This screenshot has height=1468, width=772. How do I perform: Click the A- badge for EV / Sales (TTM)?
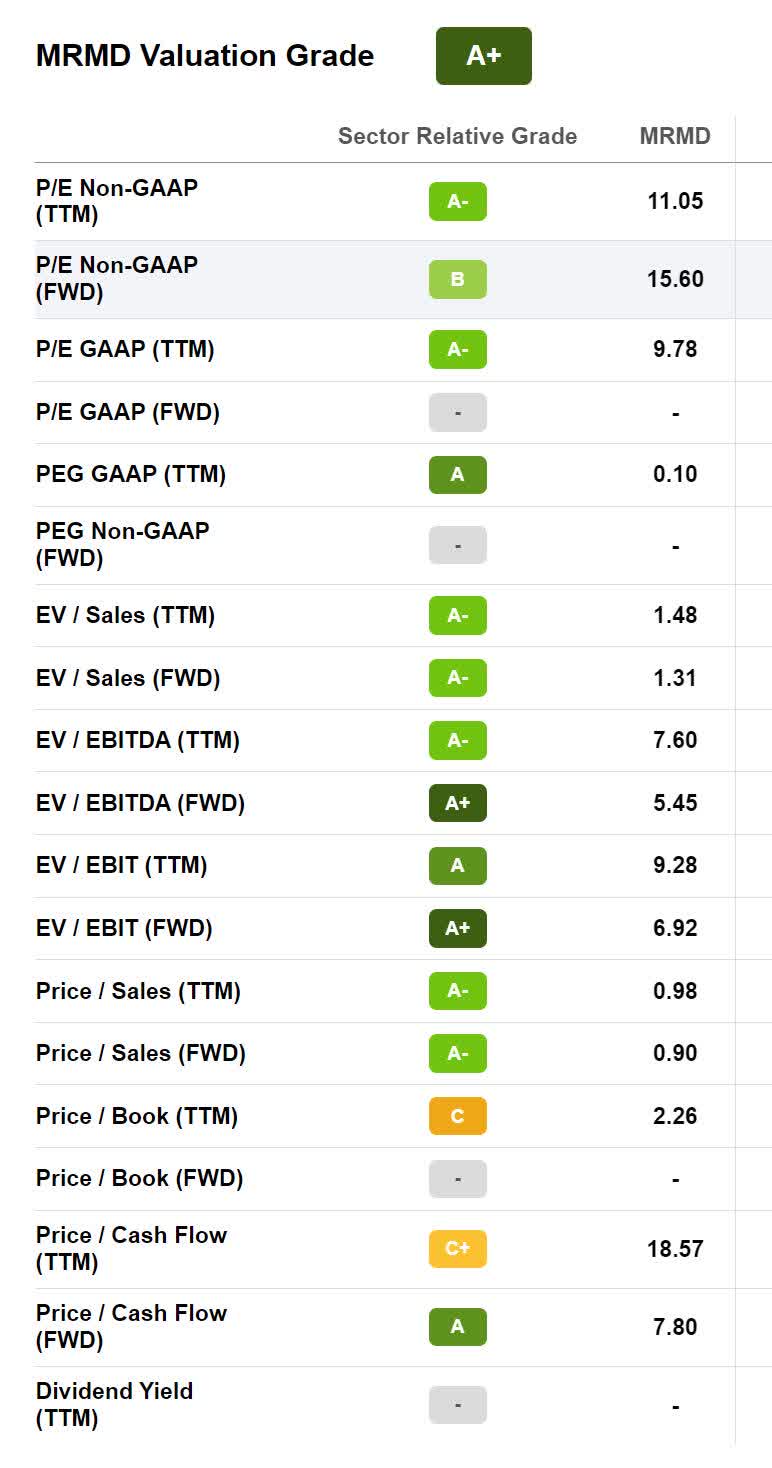click(x=457, y=616)
